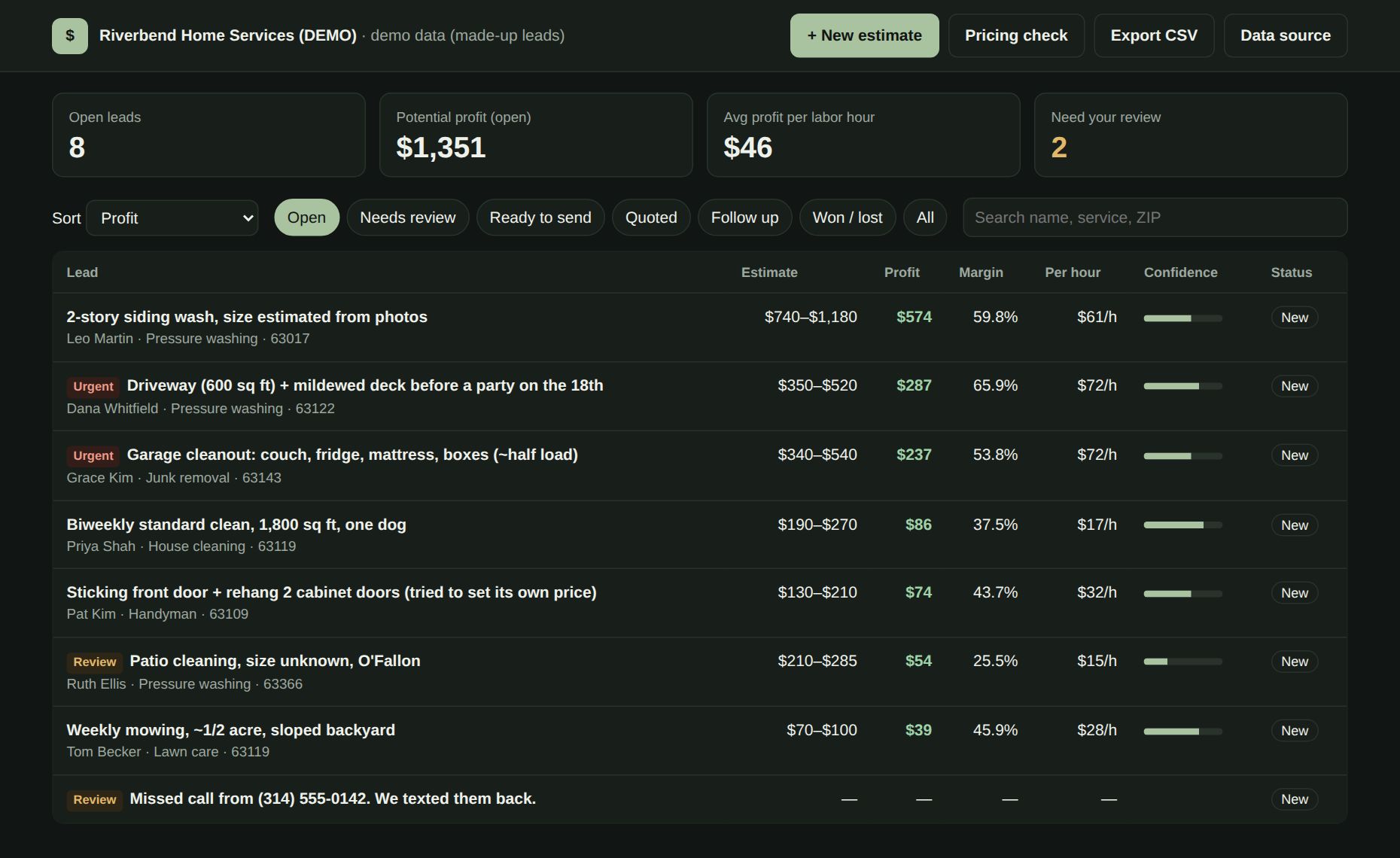Open the Biweekly standard clean lead
1400x858 pixels.
pos(699,534)
